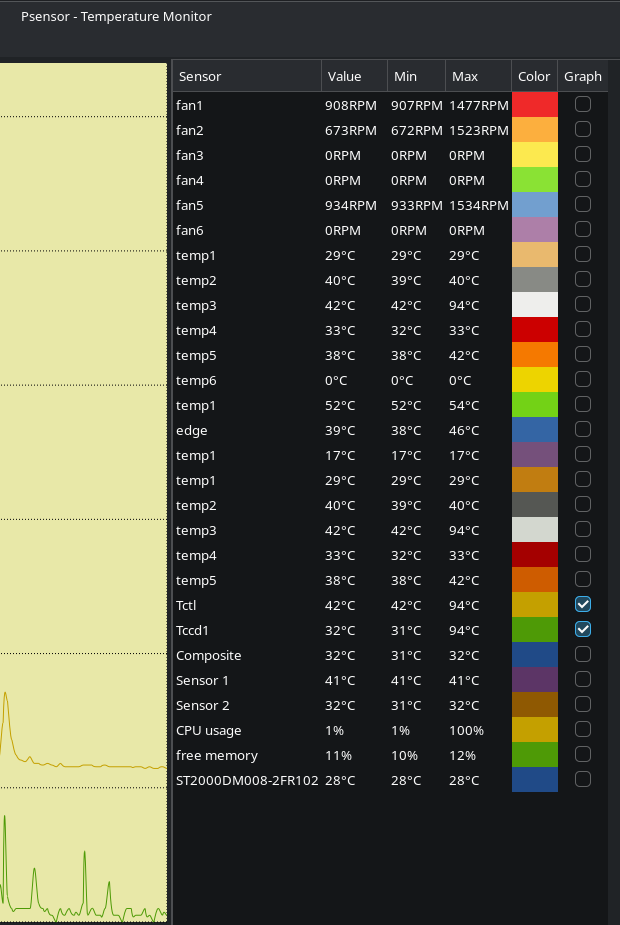Enable graph for edge sensor
620x925 pixels.
[x=582, y=429]
